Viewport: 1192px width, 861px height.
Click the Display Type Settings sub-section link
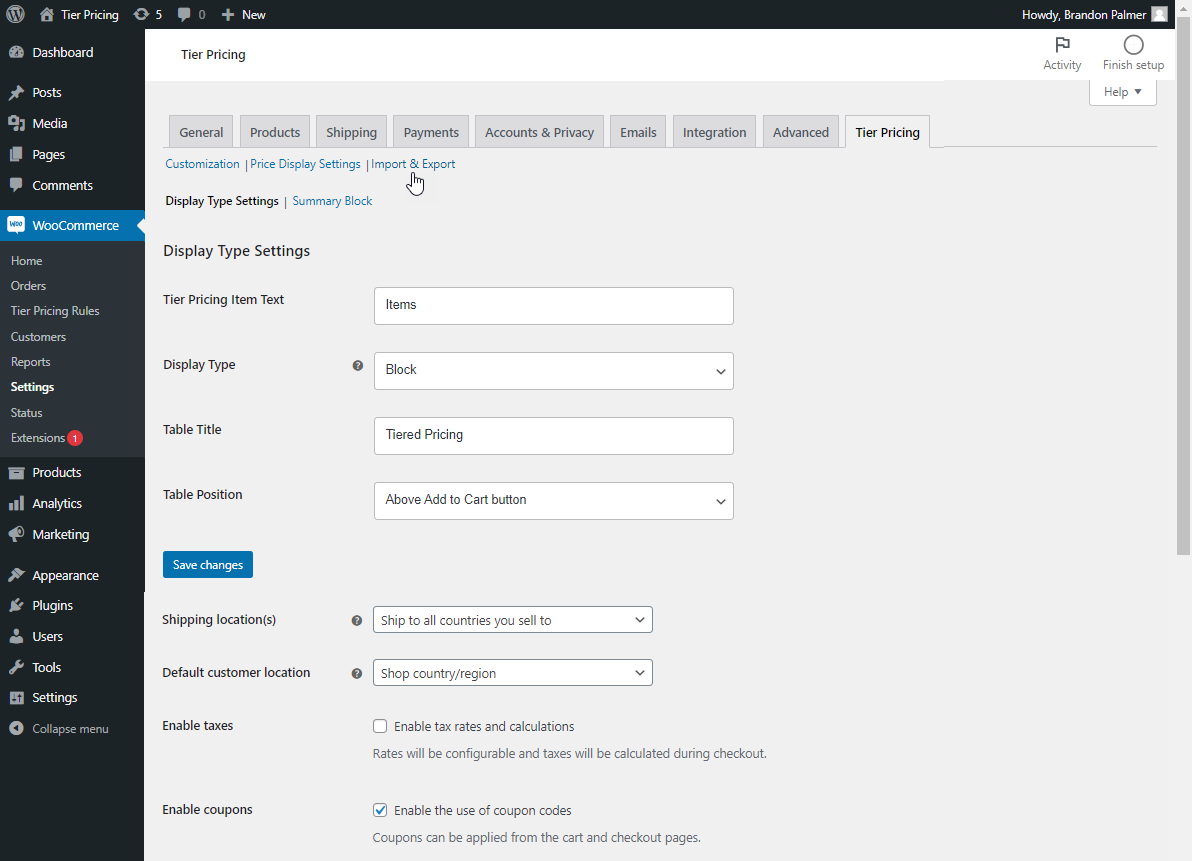tap(222, 201)
